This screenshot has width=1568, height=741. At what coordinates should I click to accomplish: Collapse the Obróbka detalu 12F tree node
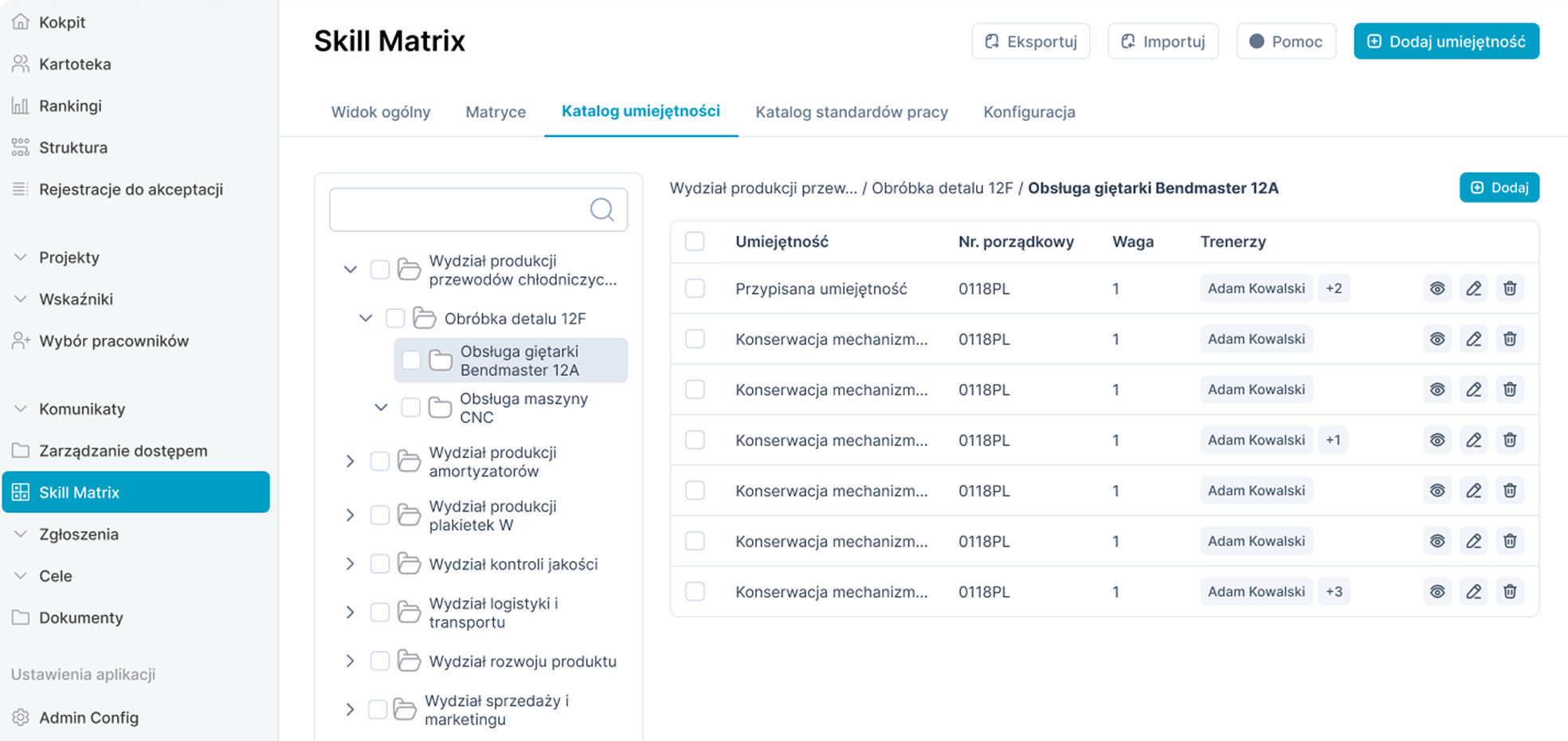pyautogui.click(x=366, y=319)
